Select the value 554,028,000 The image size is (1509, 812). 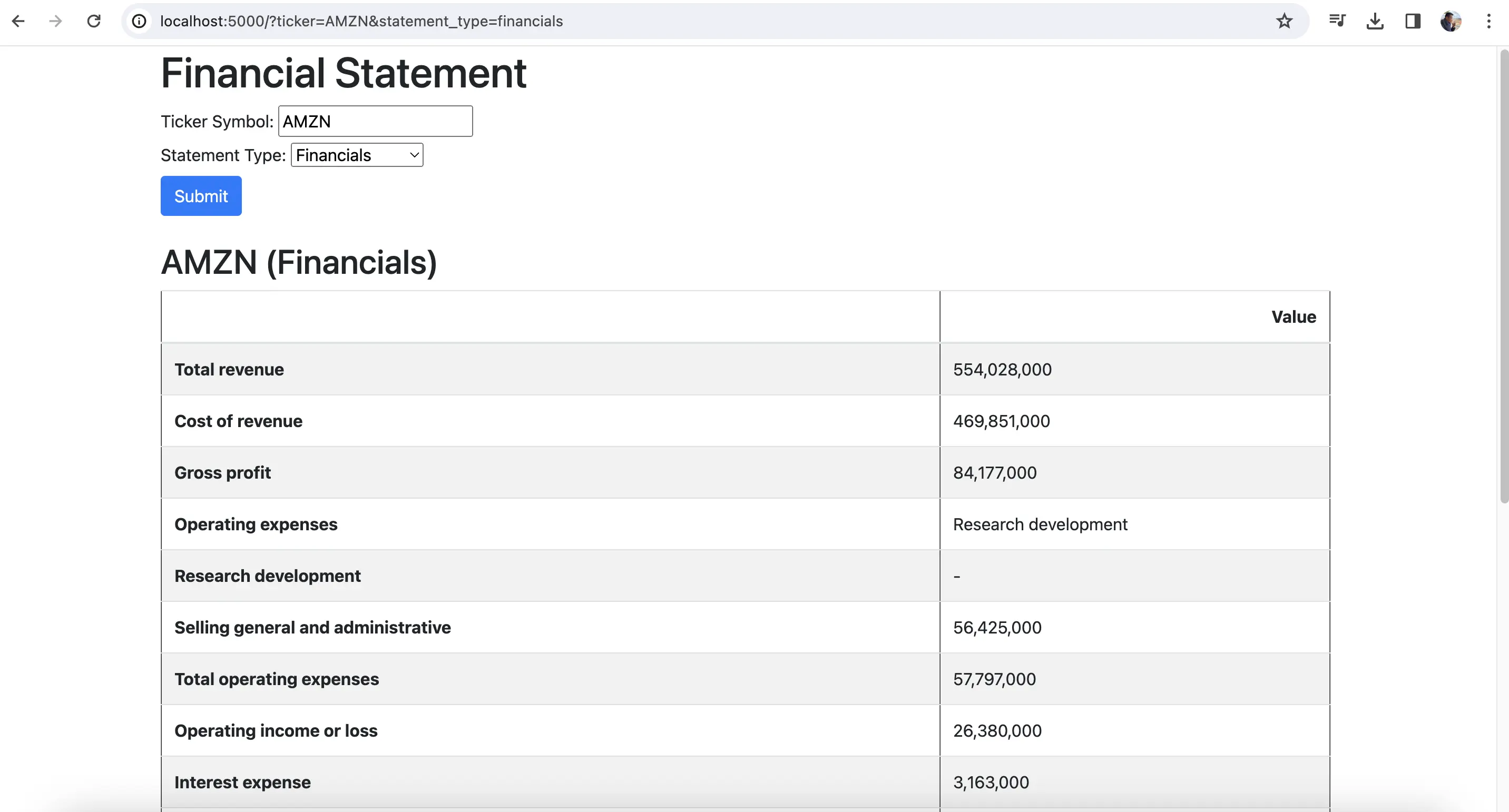[1002, 370]
